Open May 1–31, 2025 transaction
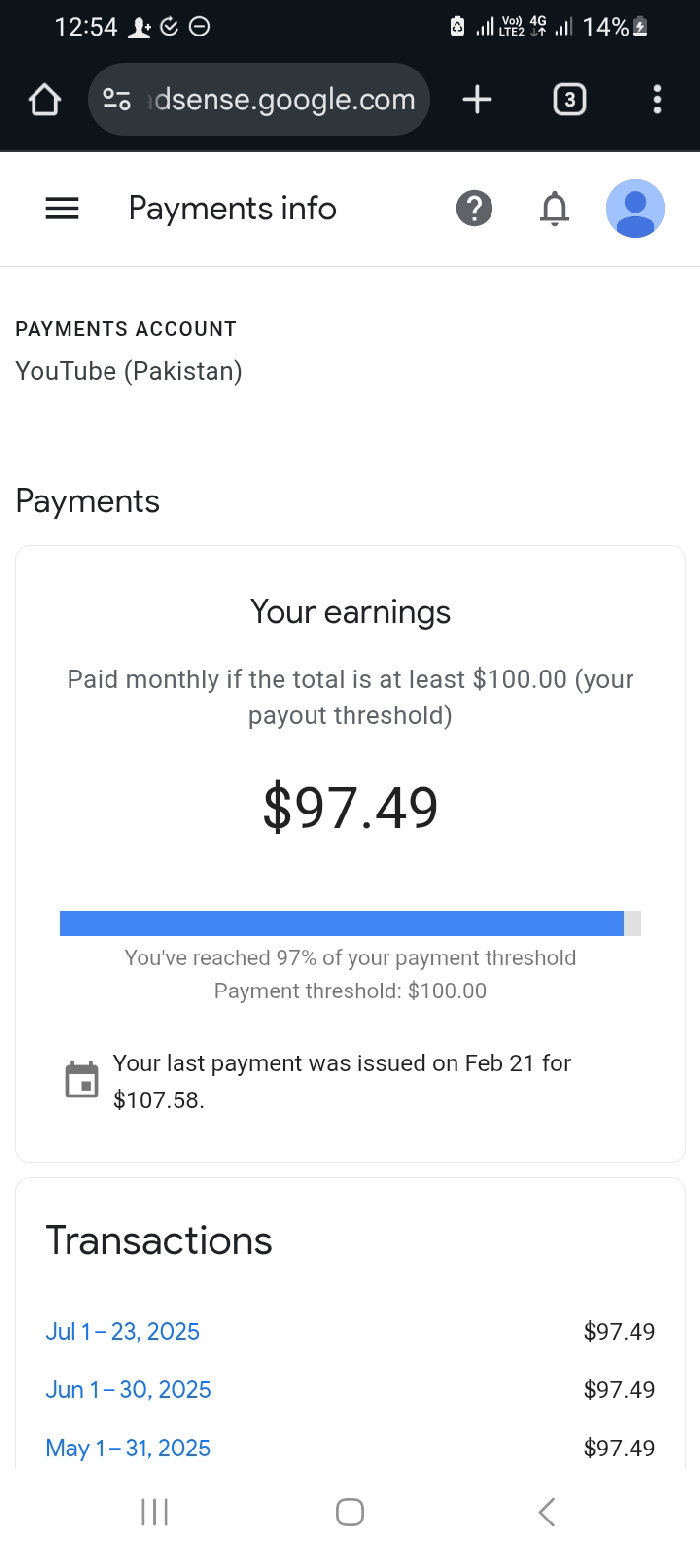This screenshot has height=1556, width=700. tap(128, 1447)
